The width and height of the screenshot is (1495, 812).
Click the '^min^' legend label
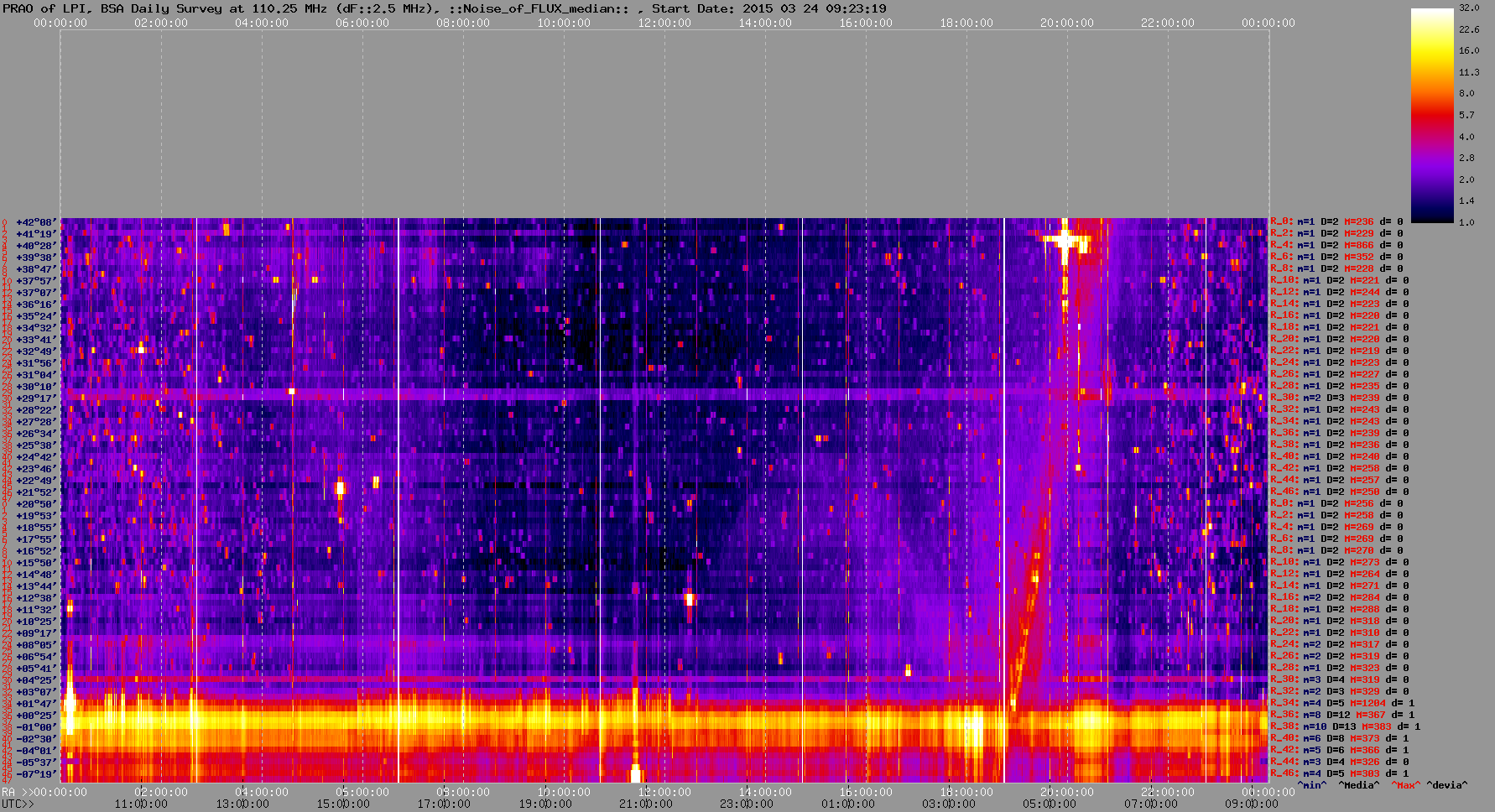1312,786
